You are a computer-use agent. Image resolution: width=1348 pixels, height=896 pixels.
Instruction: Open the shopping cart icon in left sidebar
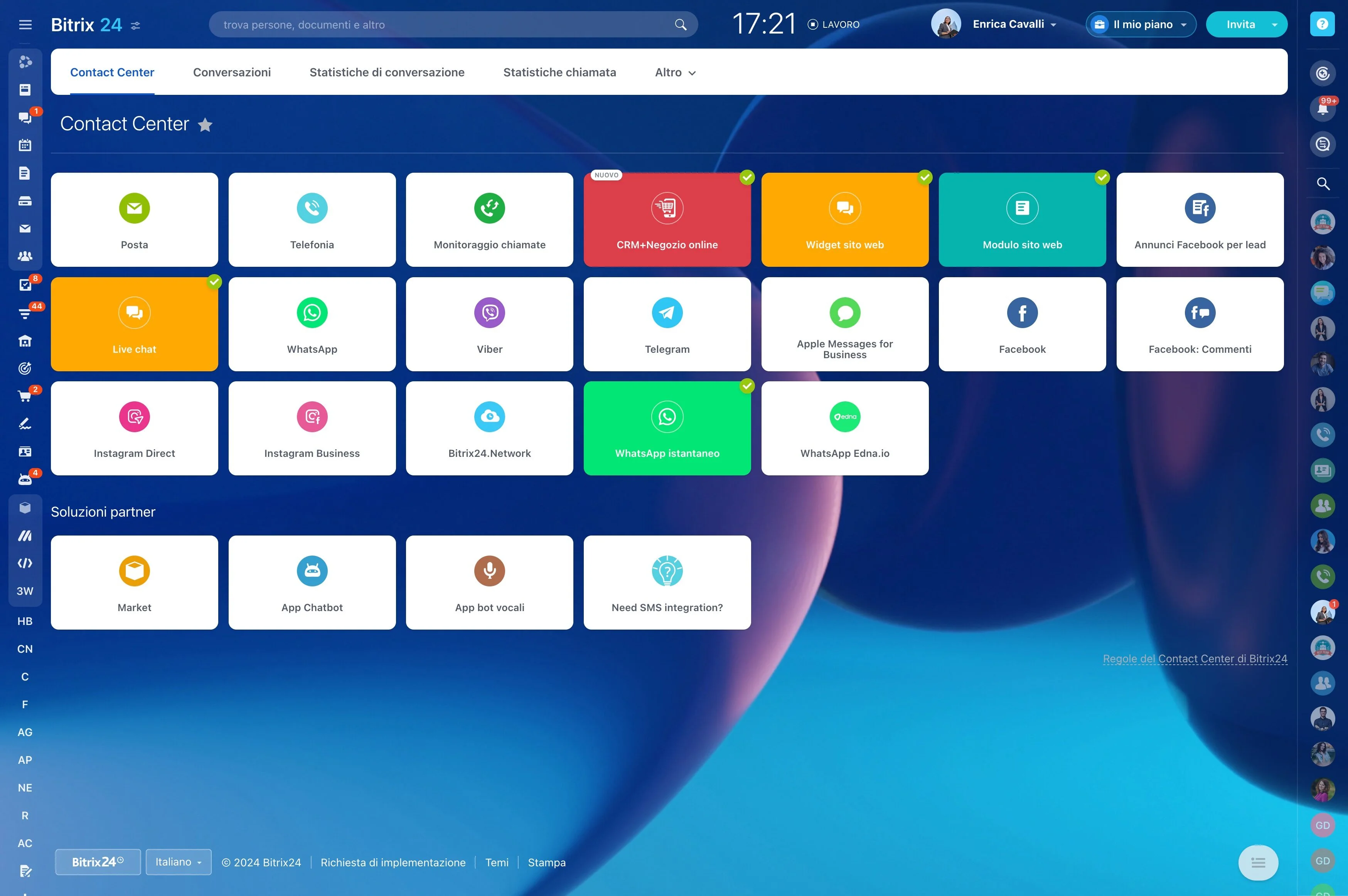coord(25,396)
